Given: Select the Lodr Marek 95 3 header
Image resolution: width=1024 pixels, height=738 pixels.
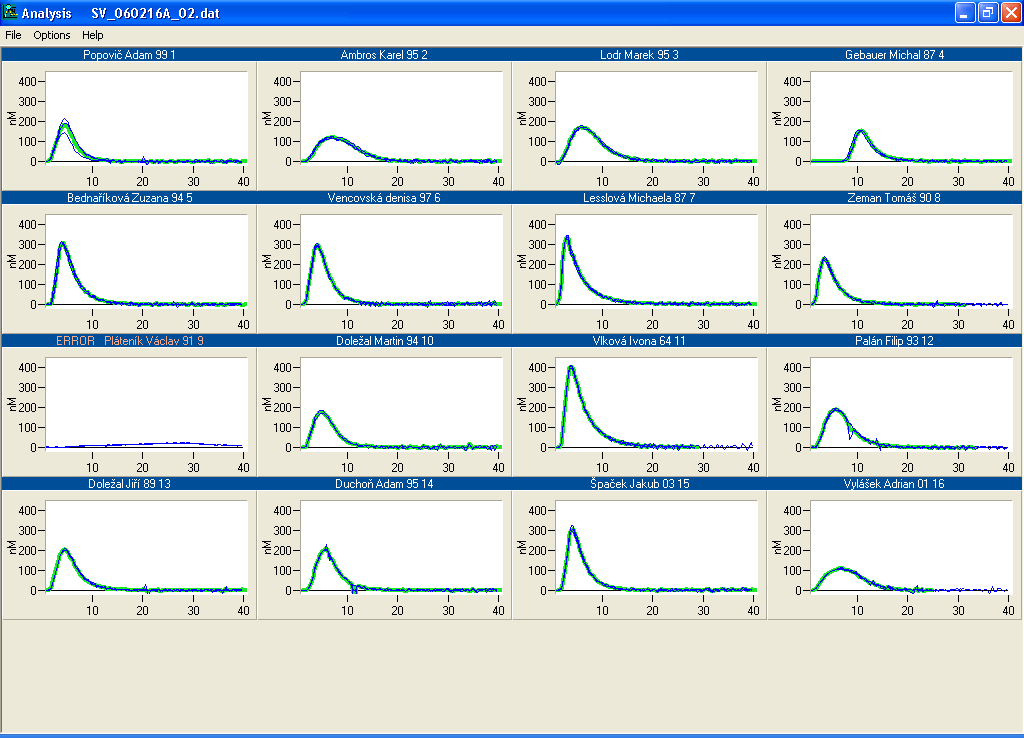Looking at the screenshot, I should (x=639, y=55).
